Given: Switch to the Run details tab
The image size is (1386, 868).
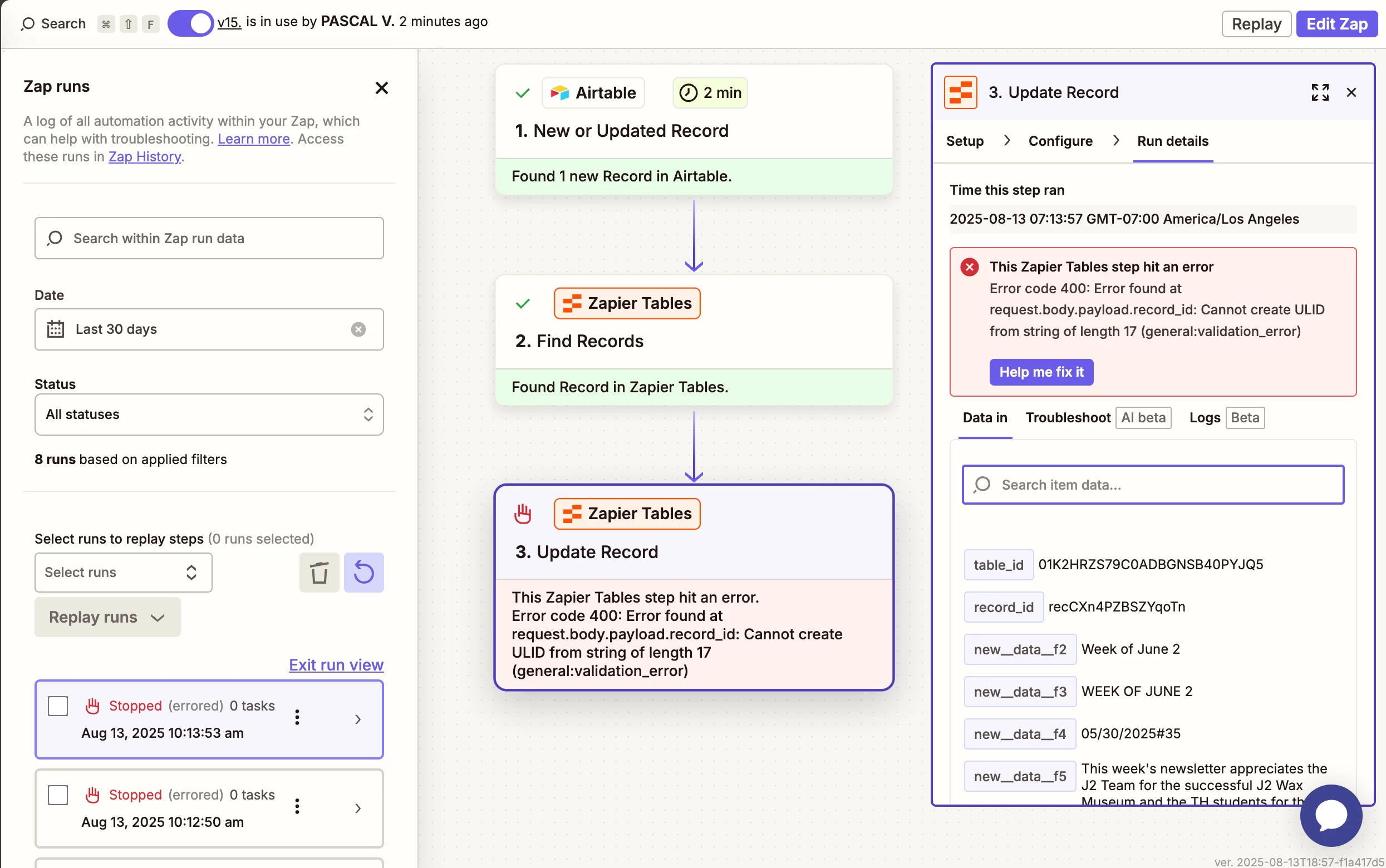Looking at the screenshot, I should [1173, 141].
